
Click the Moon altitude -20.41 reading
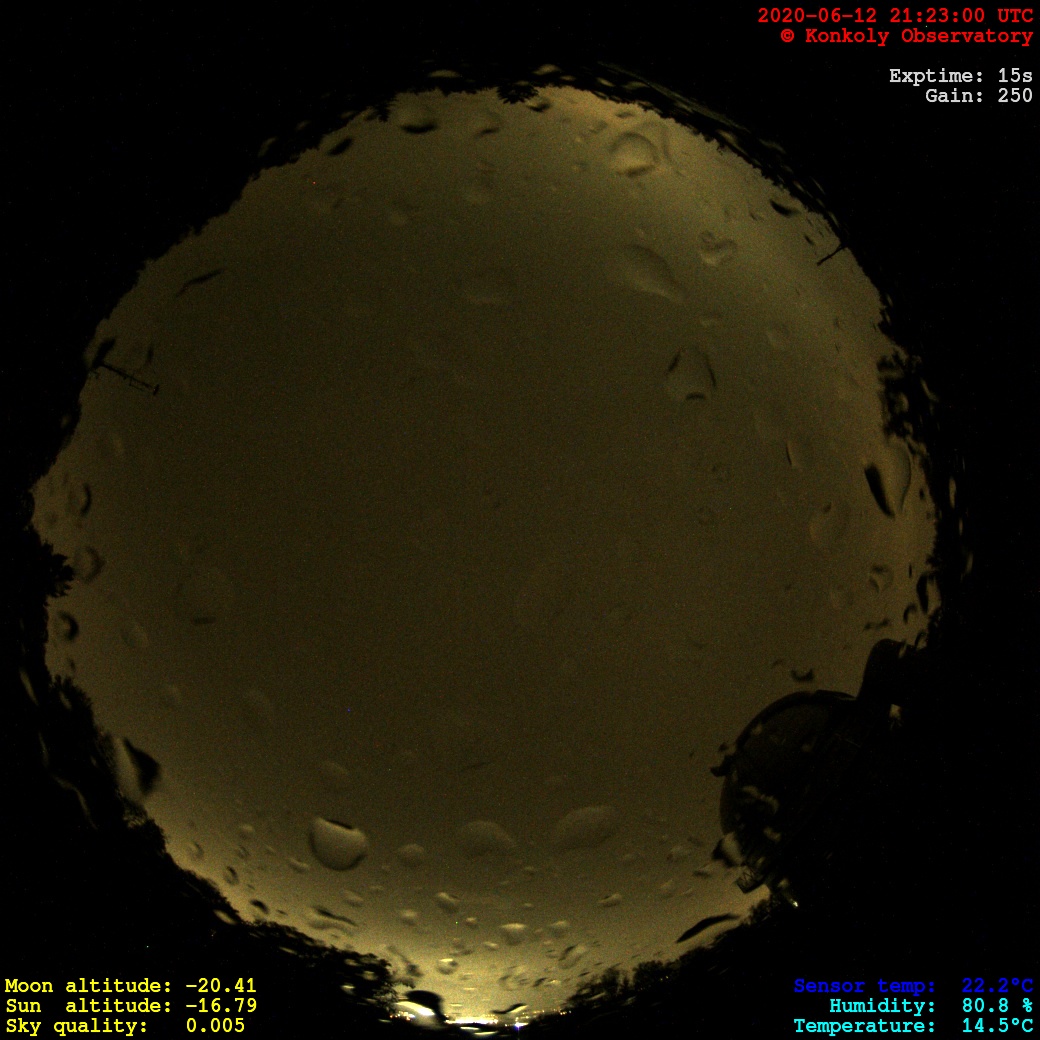[130, 986]
